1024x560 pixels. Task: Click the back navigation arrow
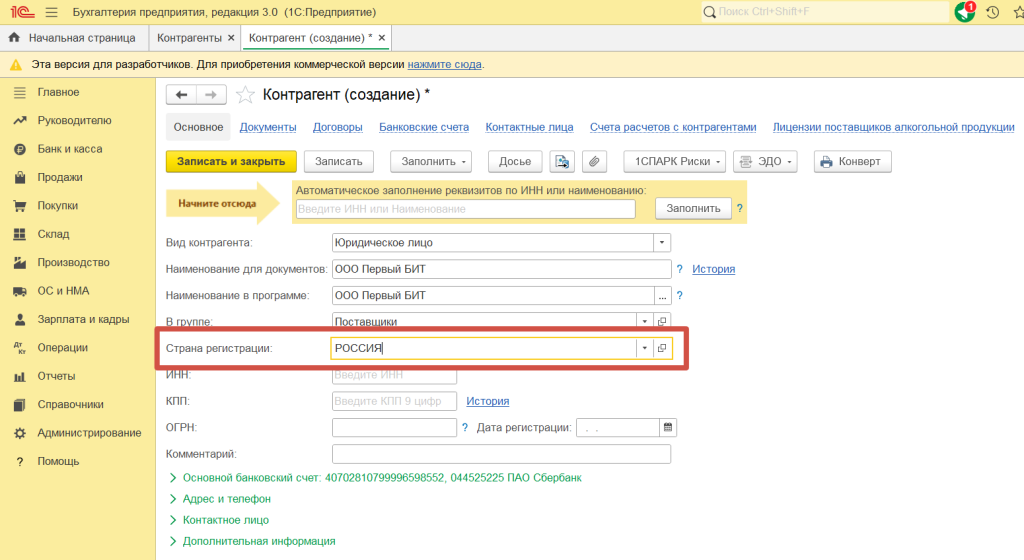tap(181, 95)
